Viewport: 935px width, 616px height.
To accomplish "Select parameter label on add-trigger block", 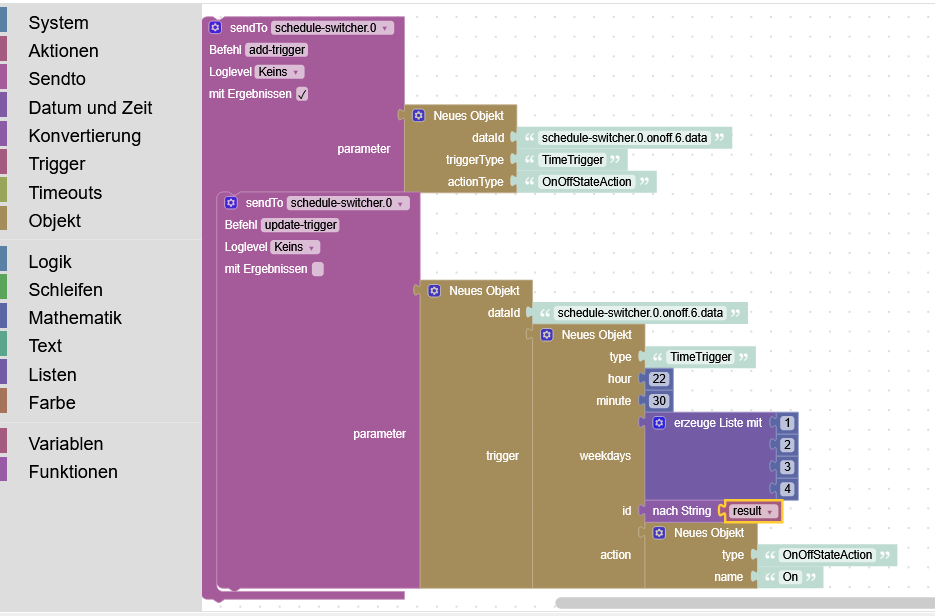I will pyautogui.click(x=364, y=148).
